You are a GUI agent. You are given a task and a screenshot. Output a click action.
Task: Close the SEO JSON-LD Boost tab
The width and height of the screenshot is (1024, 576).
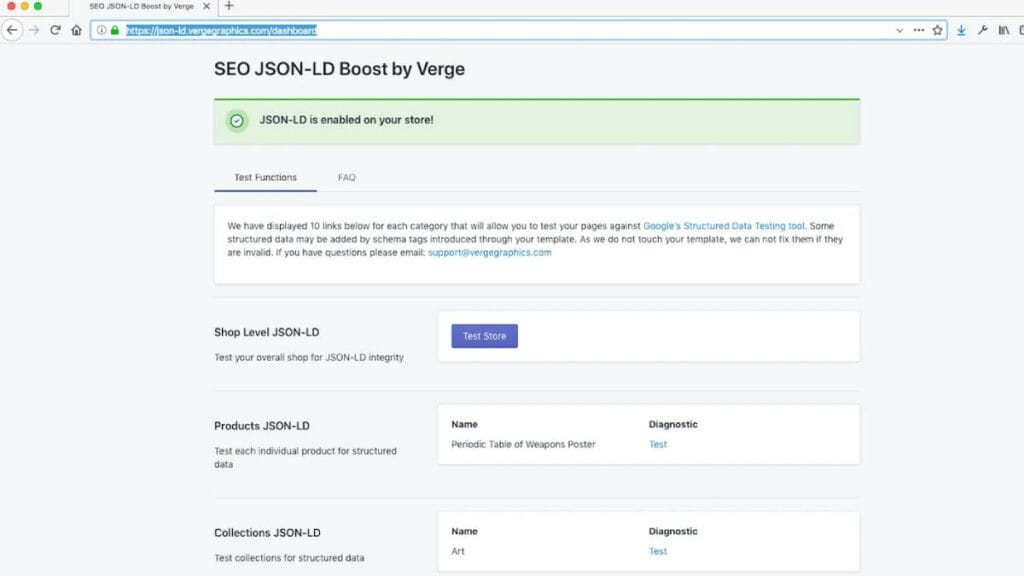(206, 6)
